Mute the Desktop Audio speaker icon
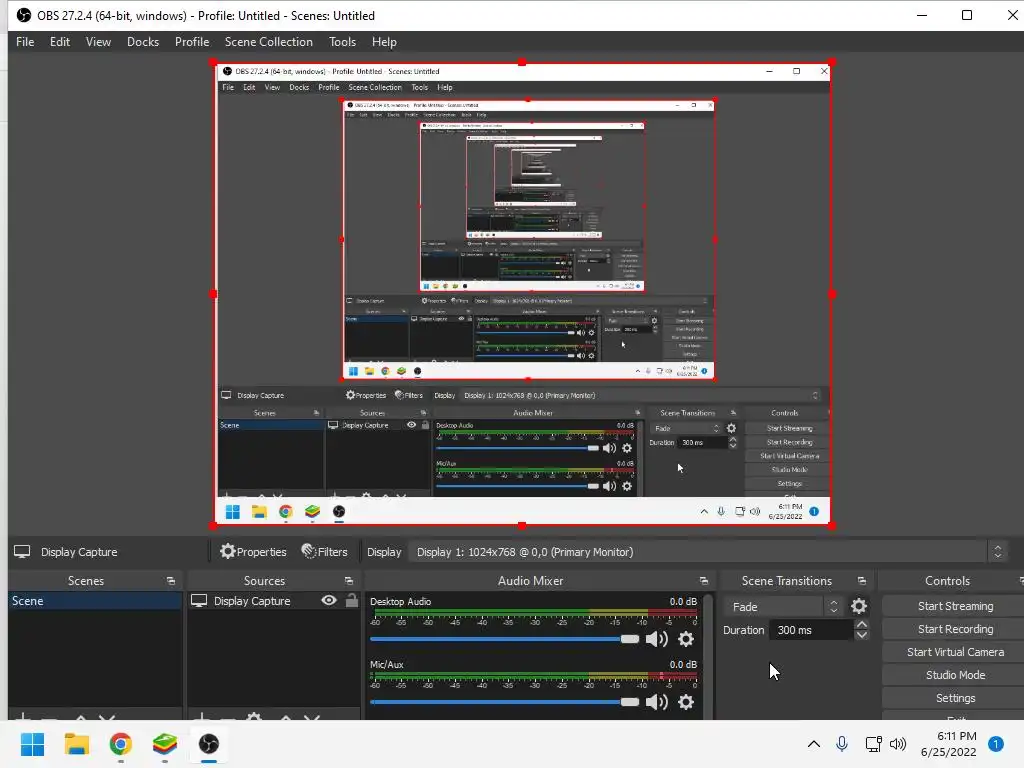Viewport: 1024px width, 768px height. pyautogui.click(x=656, y=639)
